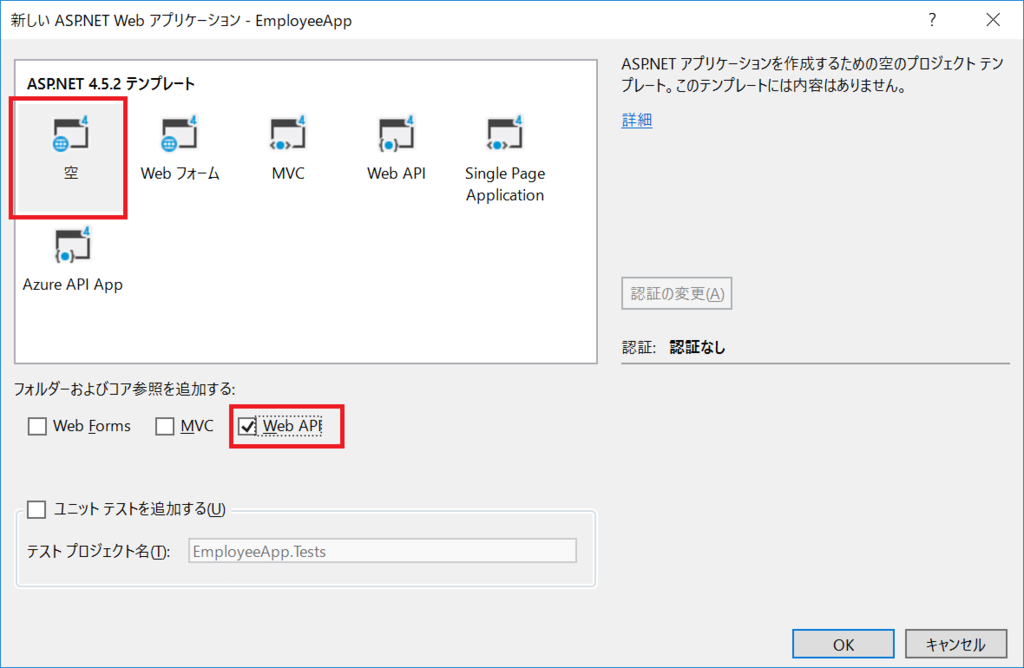Click the 認証なし status text
The width and height of the screenshot is (1024, 668).
point(697,347)
